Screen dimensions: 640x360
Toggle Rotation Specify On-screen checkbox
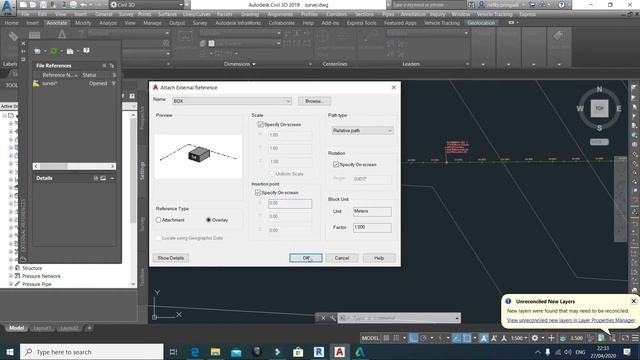click(336, 164)
